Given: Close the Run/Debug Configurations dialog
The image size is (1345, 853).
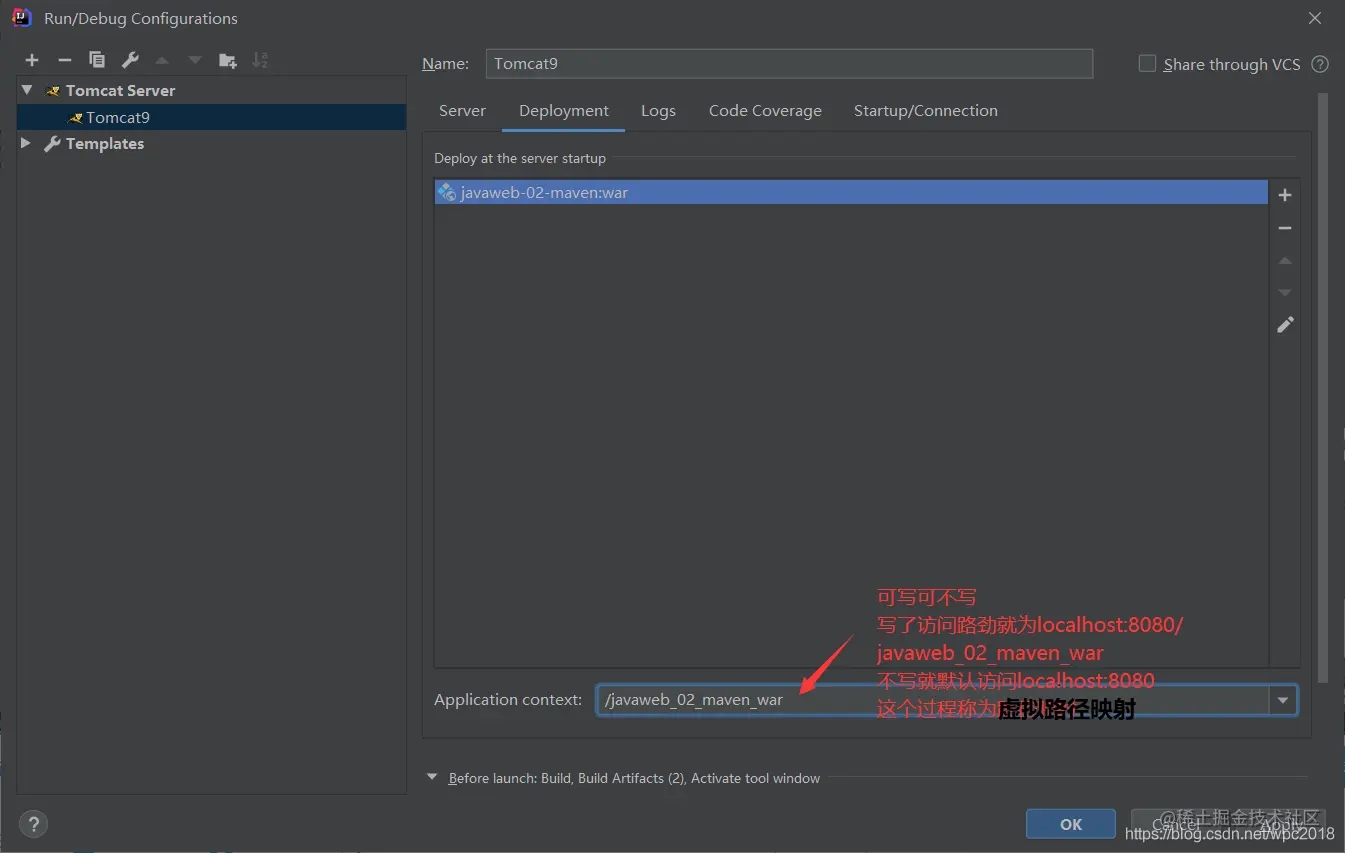Looking at the screenshot, I should point(1315,18).
